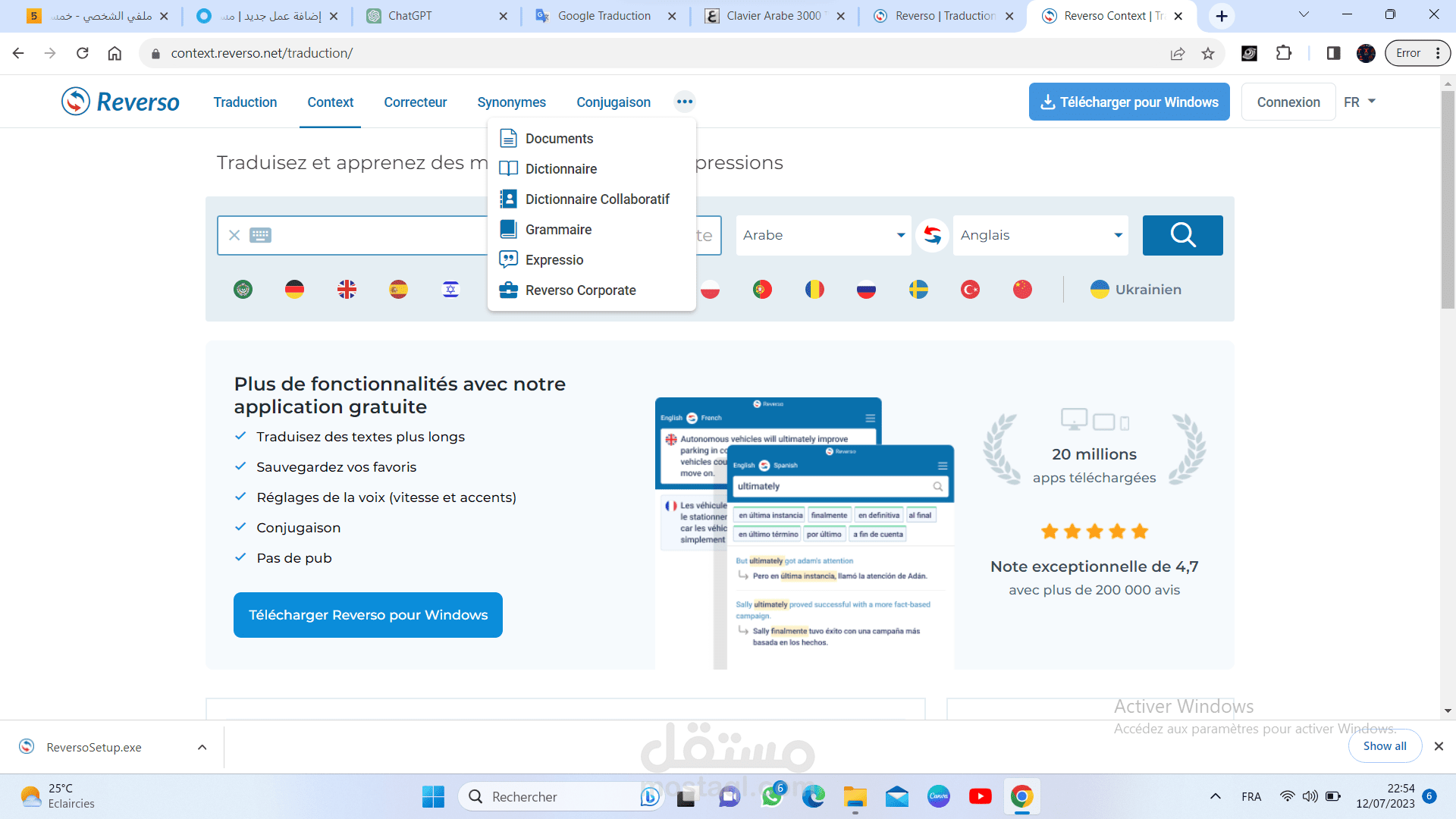The height and width of the screenshot is (819, 1456).
Task: Open the virtual keyboard icon
Action: point(260,235)
